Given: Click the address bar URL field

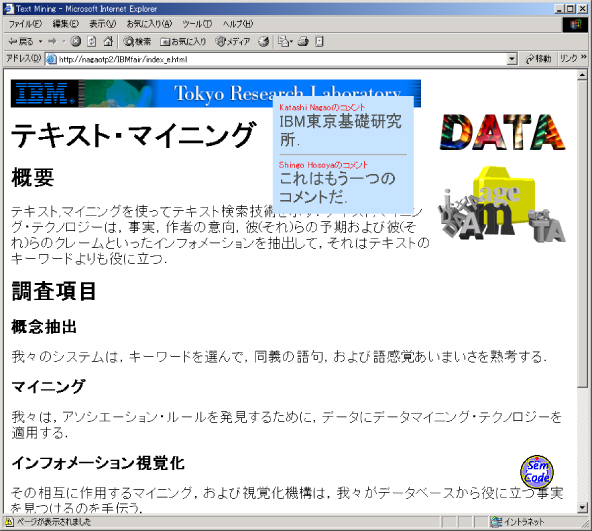Looking at the screenshot, I should 281,59.
